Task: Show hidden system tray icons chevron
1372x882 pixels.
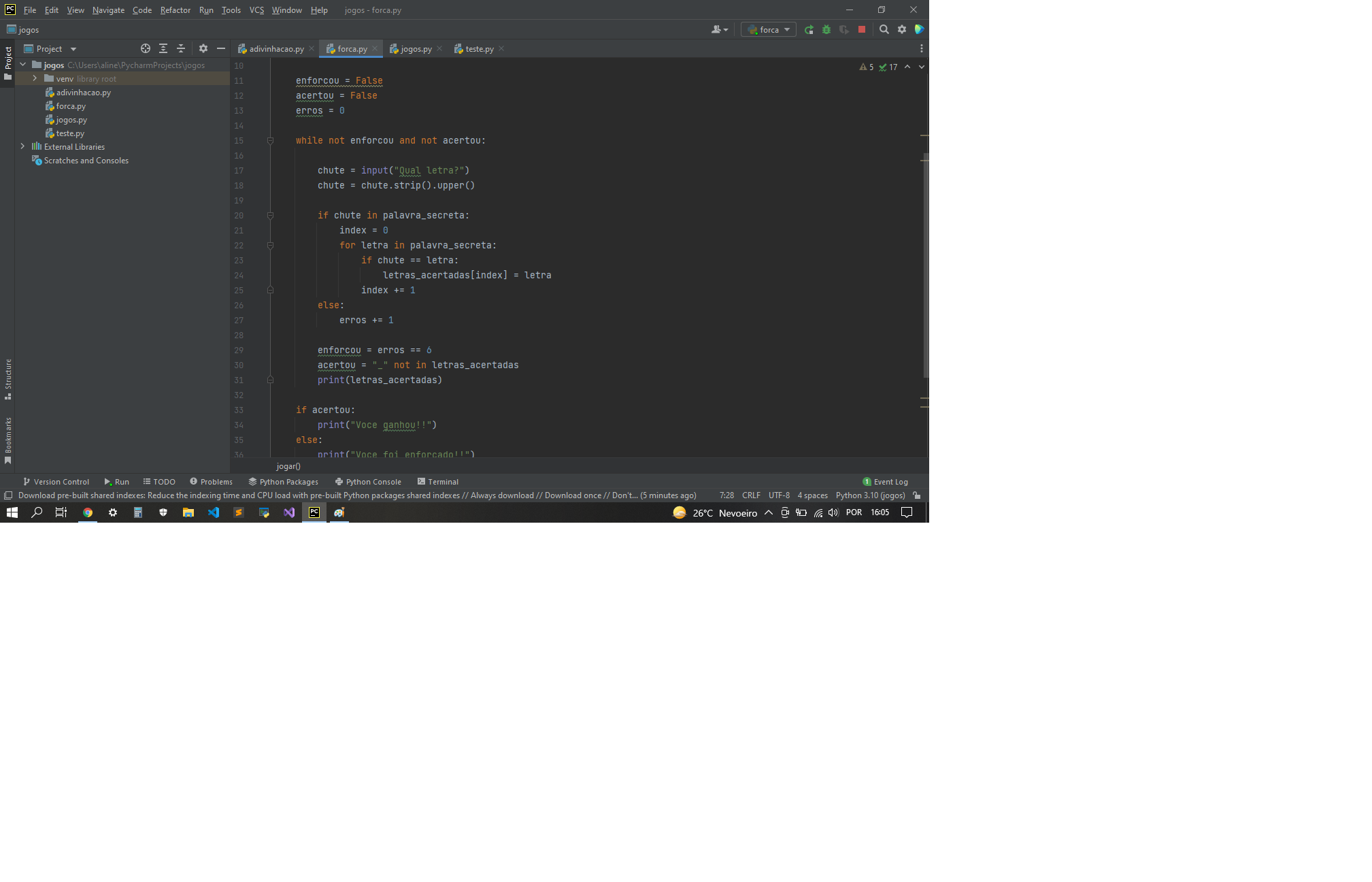Action: click(769, 512)
